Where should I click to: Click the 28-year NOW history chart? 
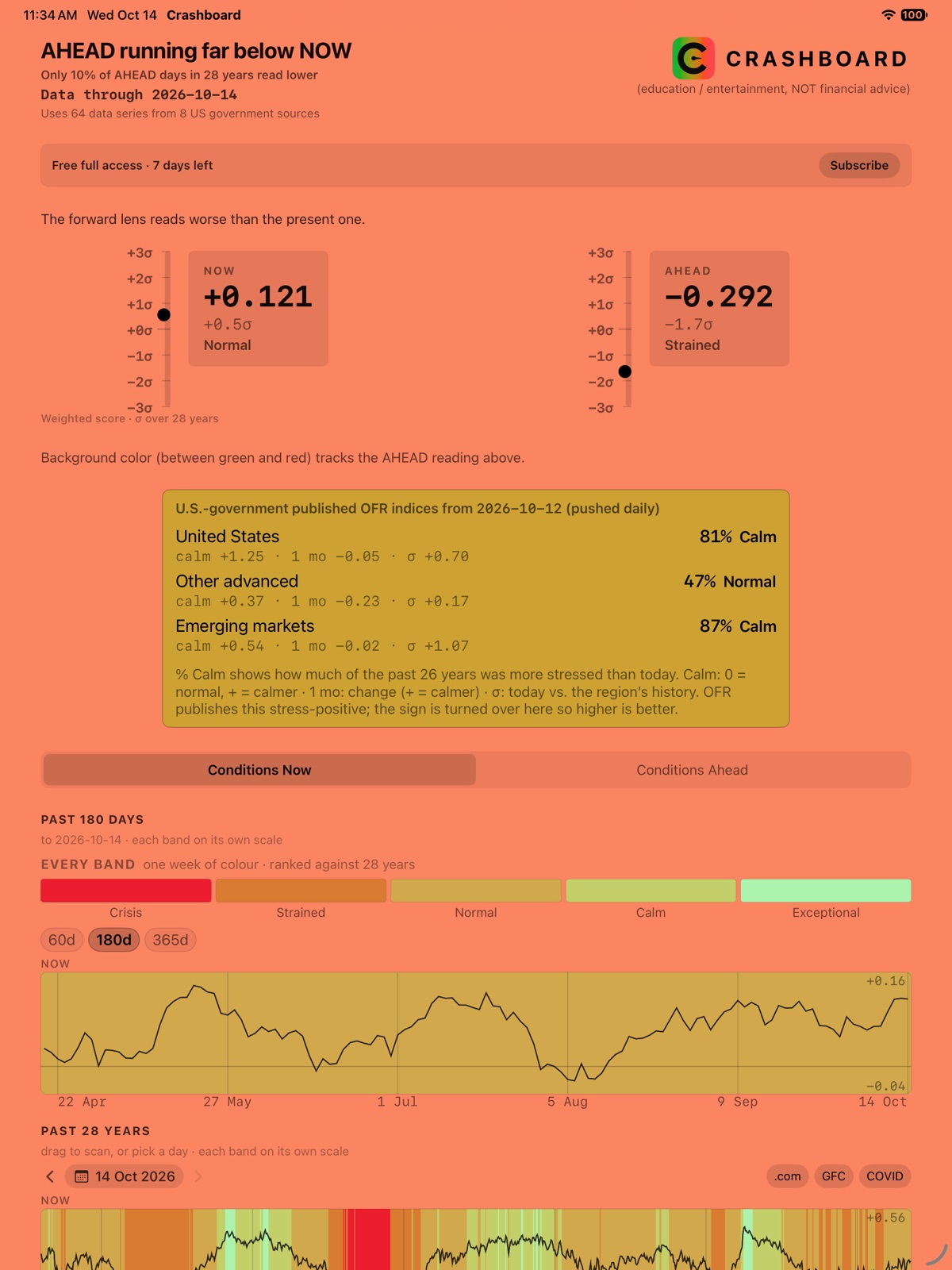coord(476,1239)
